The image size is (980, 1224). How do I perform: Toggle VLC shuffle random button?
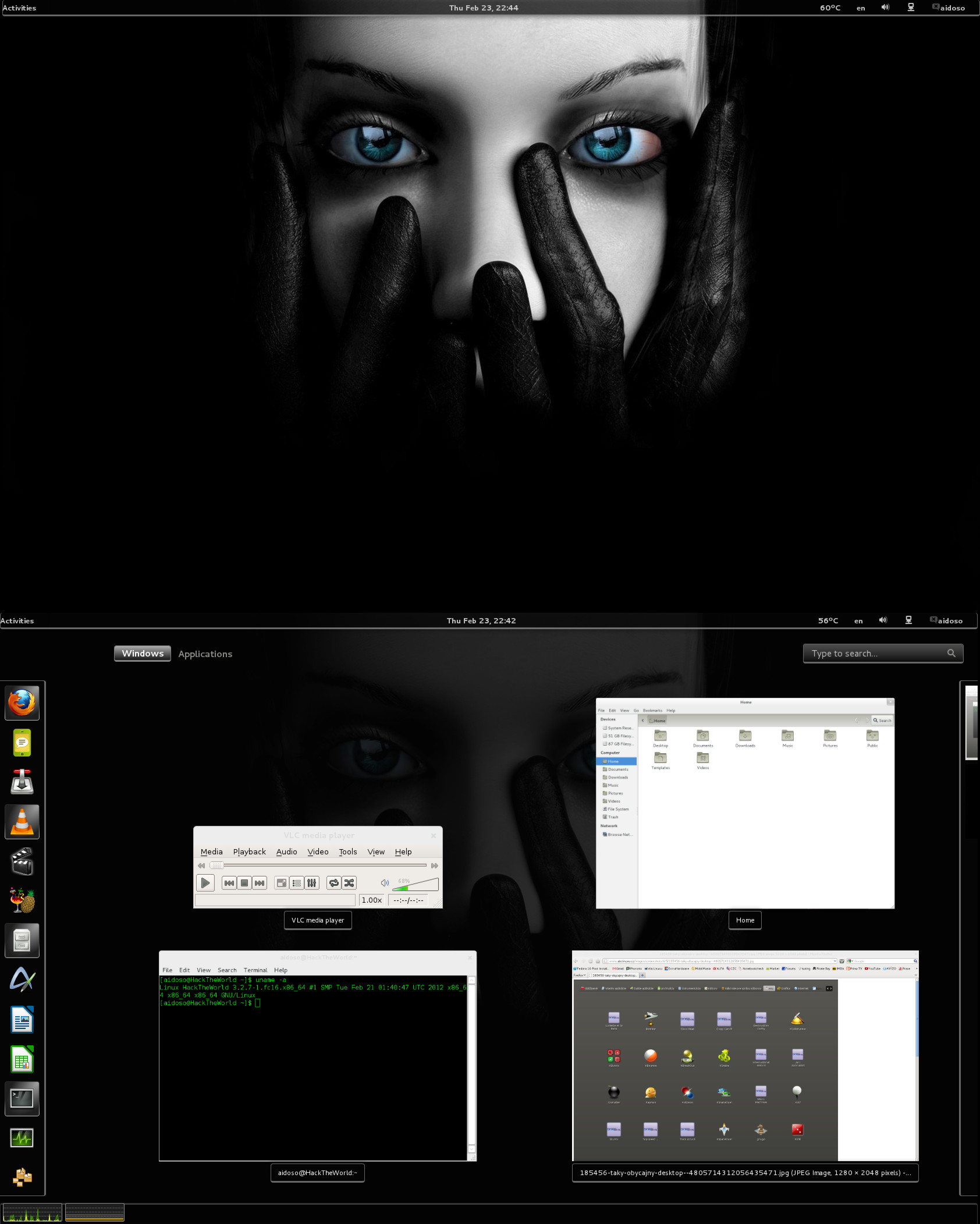tap(349, 883)
